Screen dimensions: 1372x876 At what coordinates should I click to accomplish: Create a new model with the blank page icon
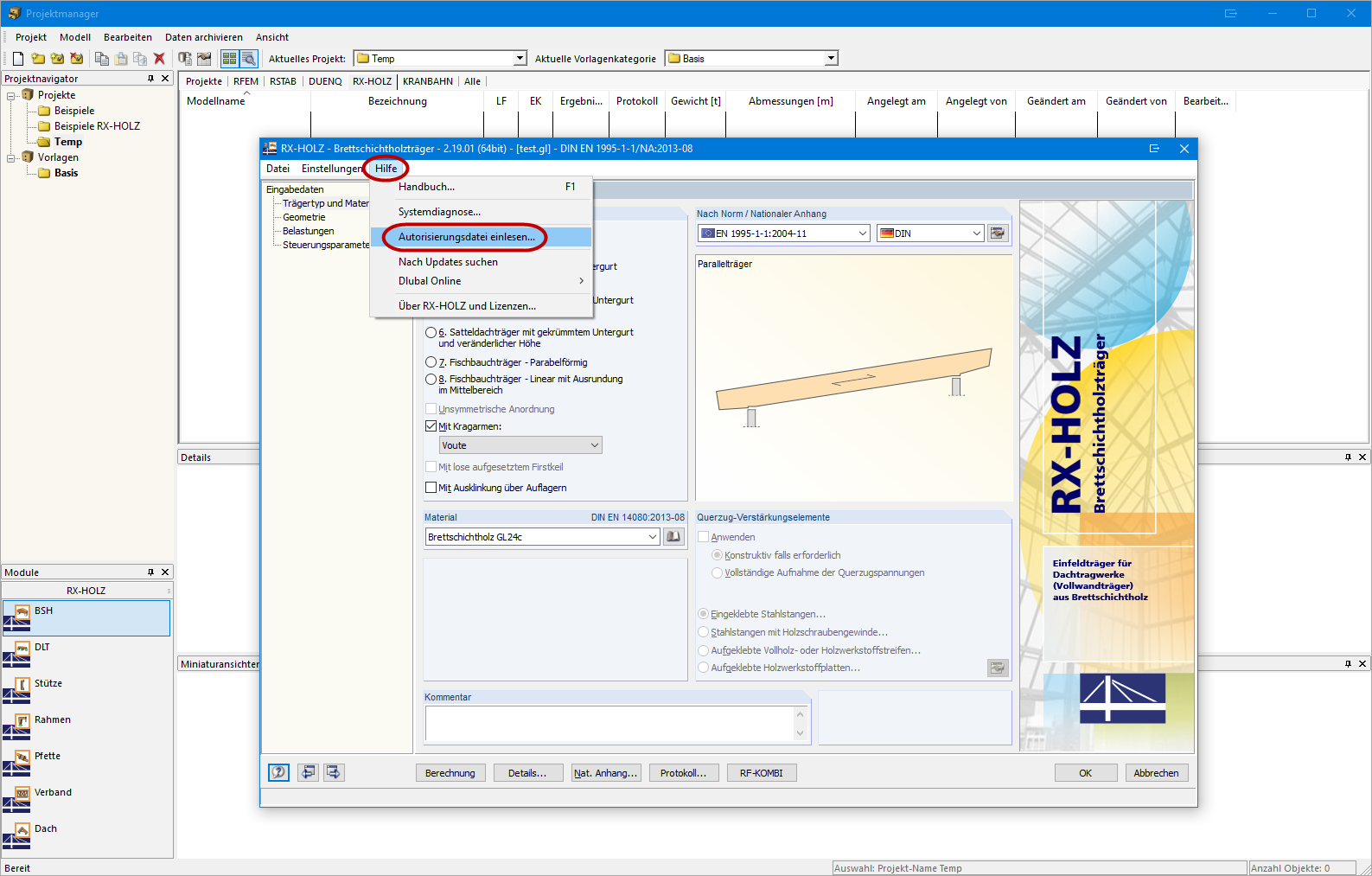17,59
